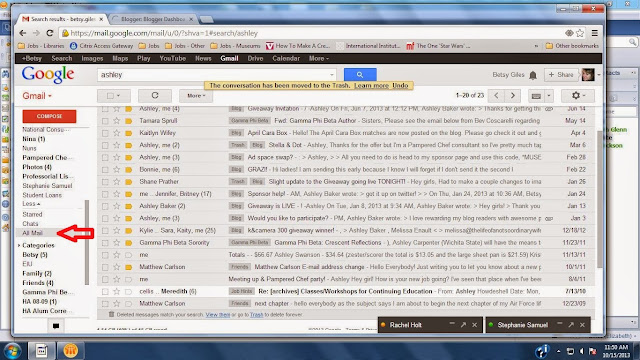This screenshot has width=640, height=360.
Task: Check the Kaitlyn Wiley email checkbox
Action: [105, 133]
